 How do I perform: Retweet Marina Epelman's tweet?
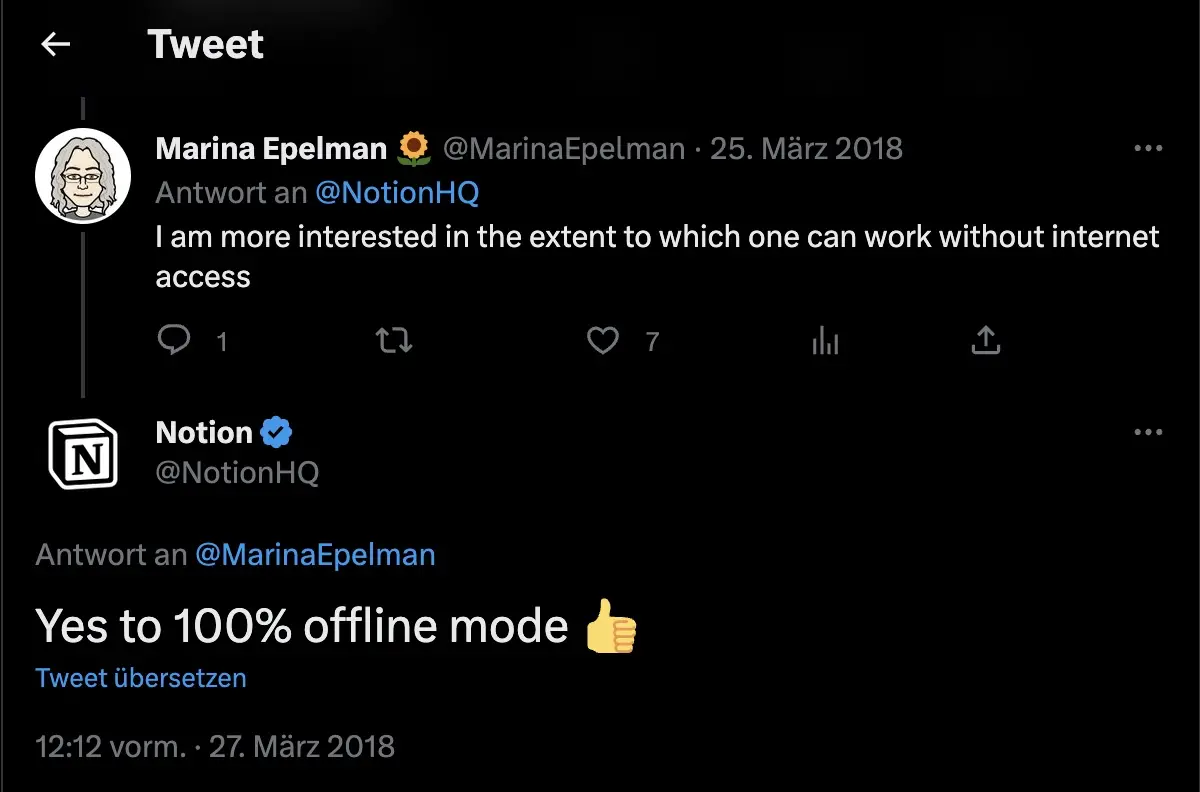click(x=394, y=340)
